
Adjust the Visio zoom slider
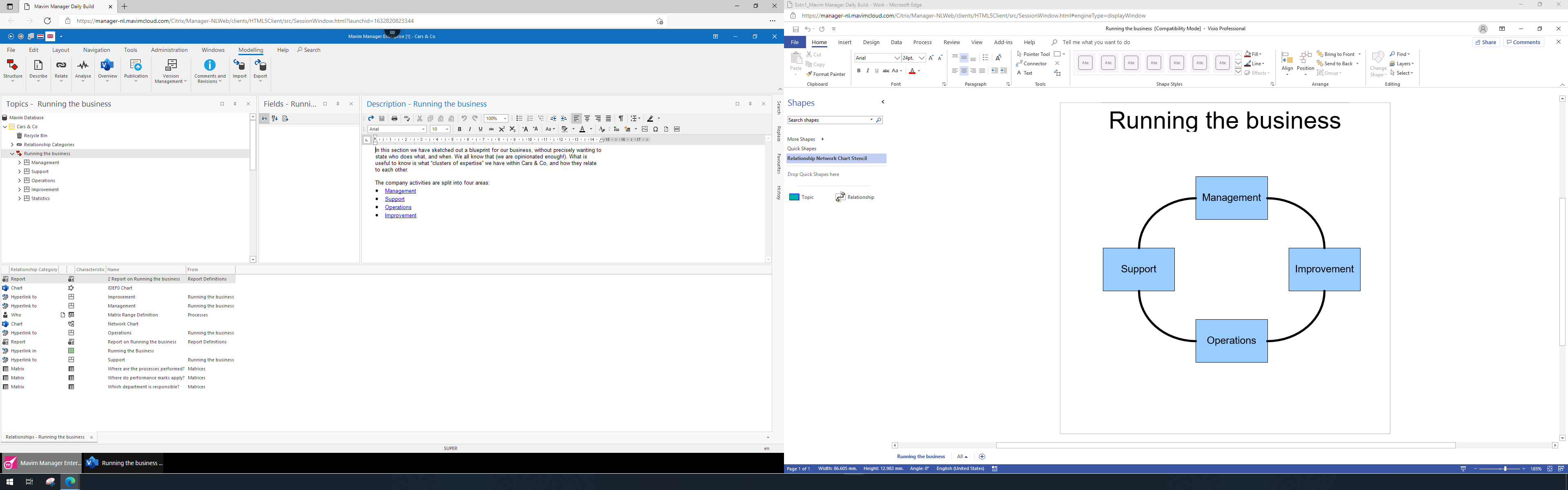(x=1505, y=469)
